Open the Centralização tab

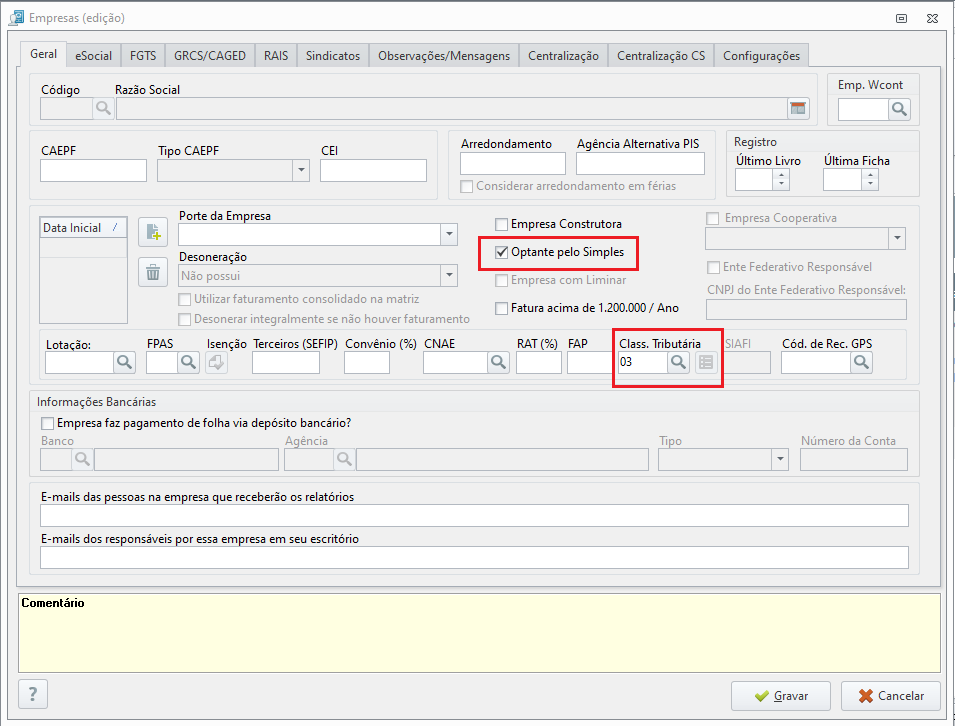pyautogui.click(x=563, y=55)
